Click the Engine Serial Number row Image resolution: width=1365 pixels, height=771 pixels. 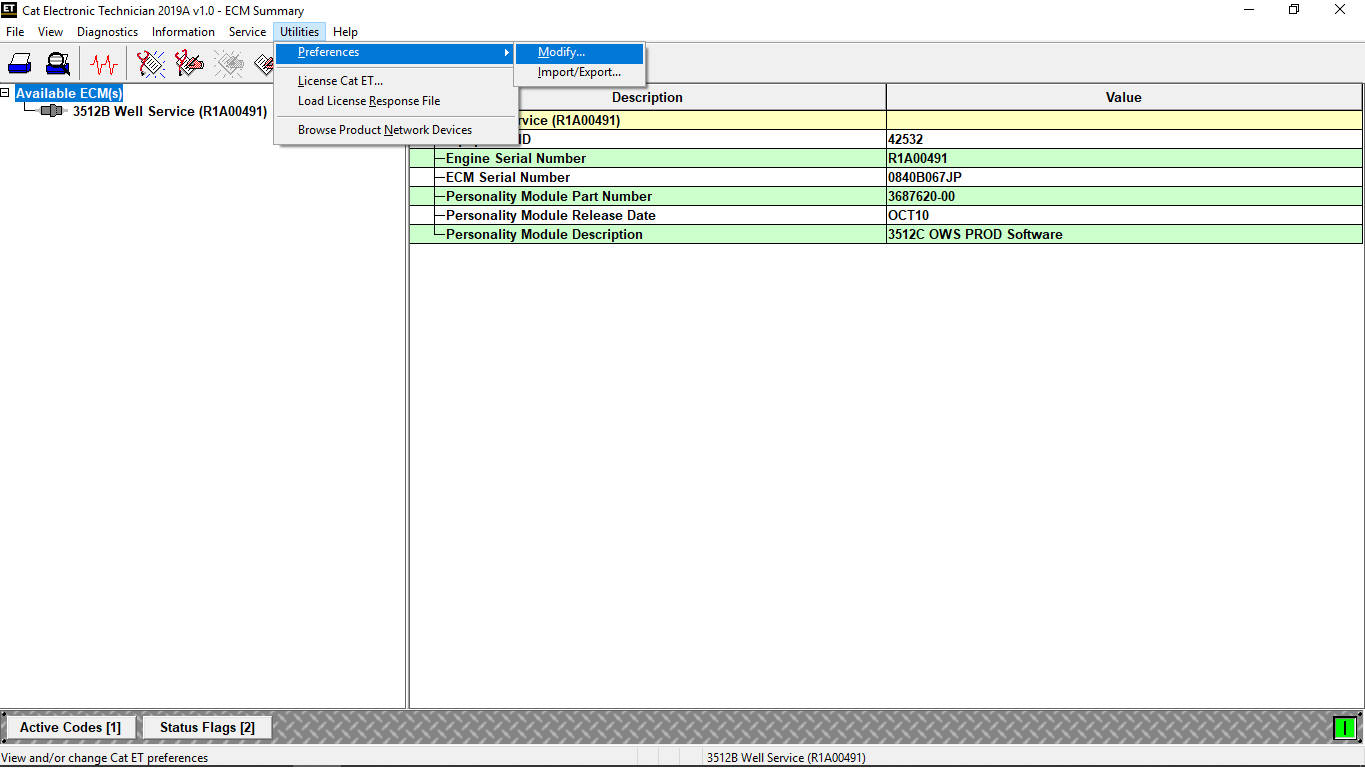click(886, 158)
